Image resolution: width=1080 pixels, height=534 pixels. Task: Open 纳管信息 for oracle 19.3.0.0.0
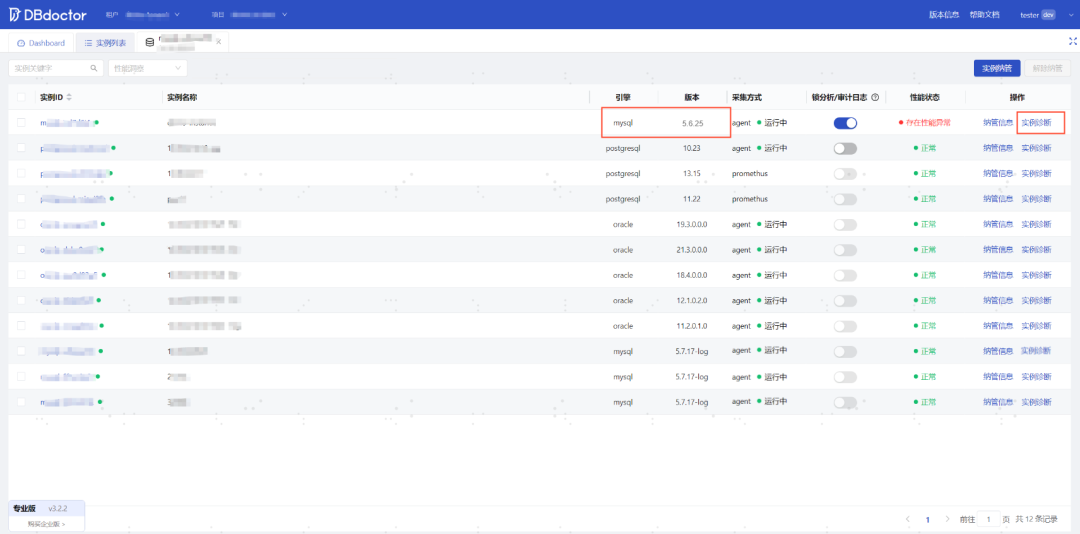click(x=998, y=224)
